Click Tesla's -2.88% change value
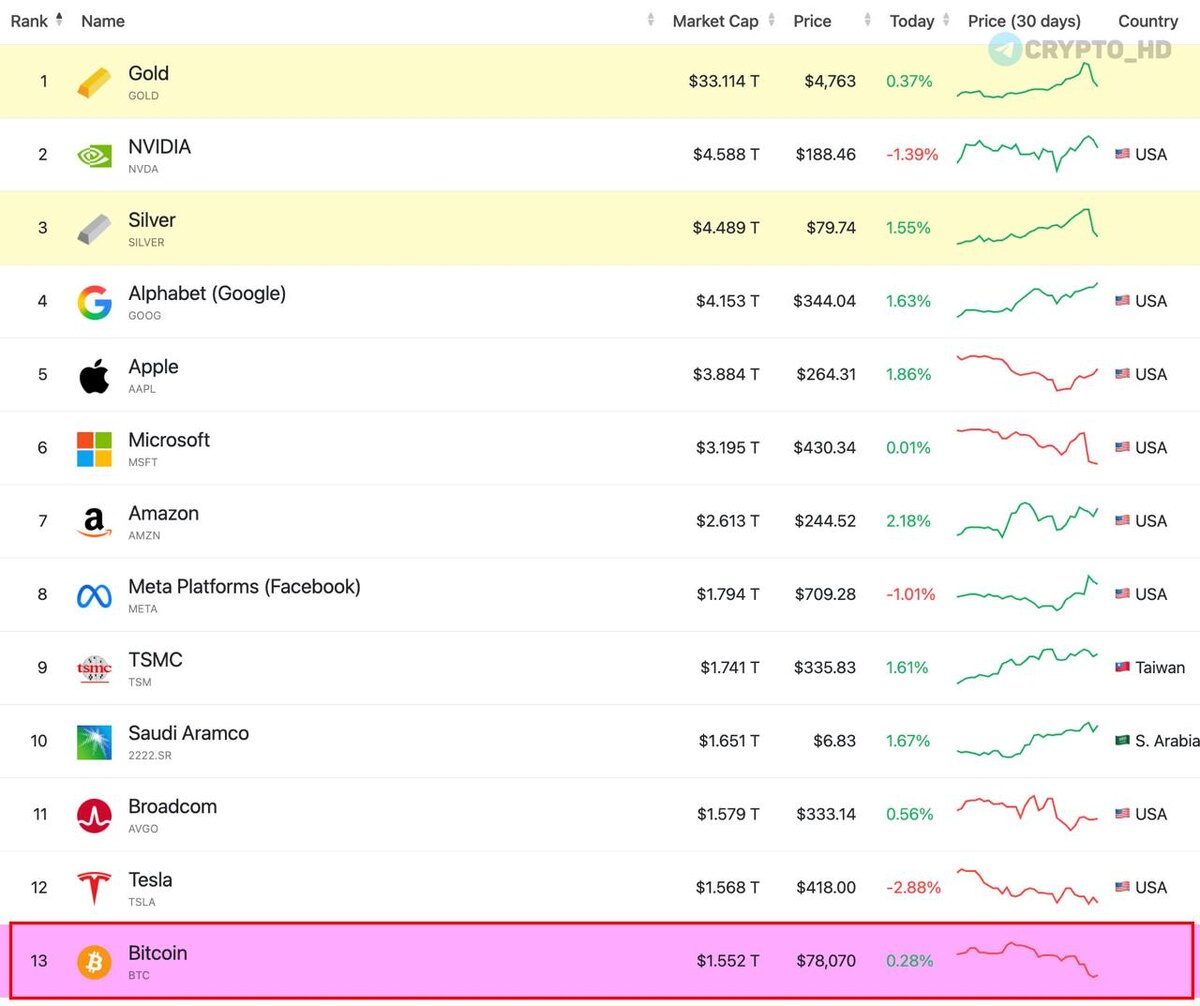Viewport: 1200px width, 1006px height. pos(912,887)
